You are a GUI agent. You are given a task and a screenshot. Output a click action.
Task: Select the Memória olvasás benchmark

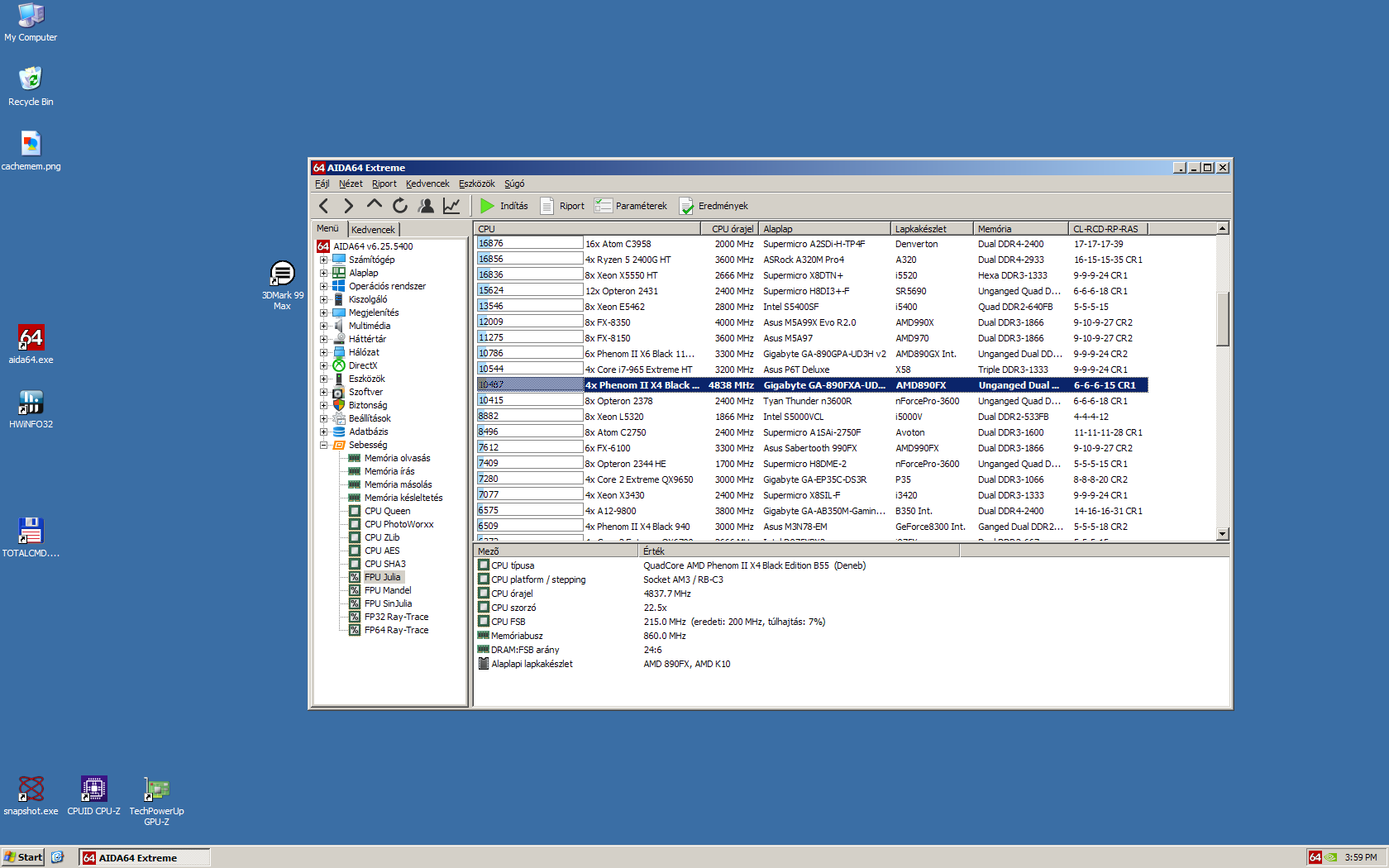pyautogui.click(x=398, y=458)
